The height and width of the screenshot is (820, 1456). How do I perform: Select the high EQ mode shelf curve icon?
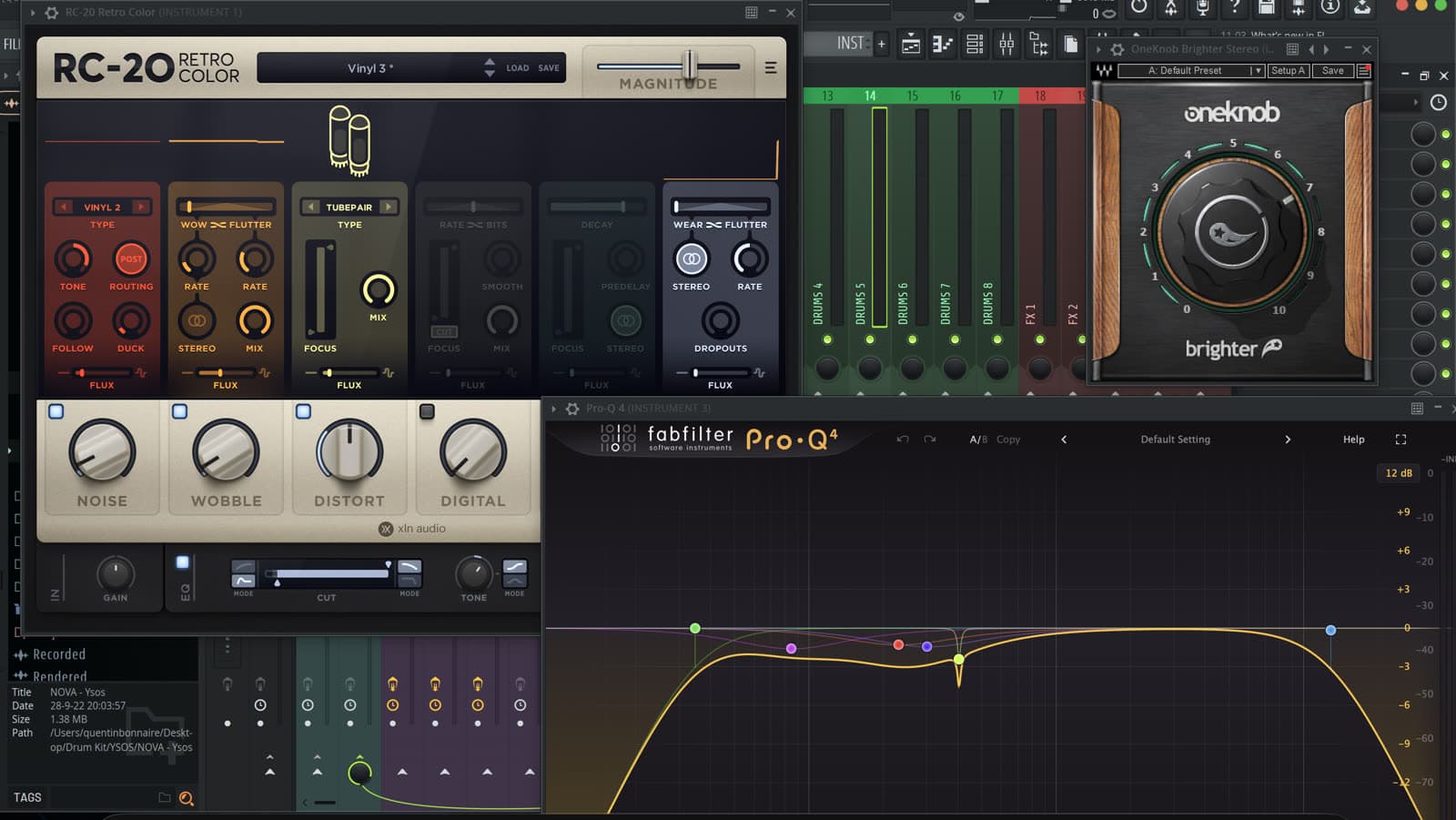[409, 566]
